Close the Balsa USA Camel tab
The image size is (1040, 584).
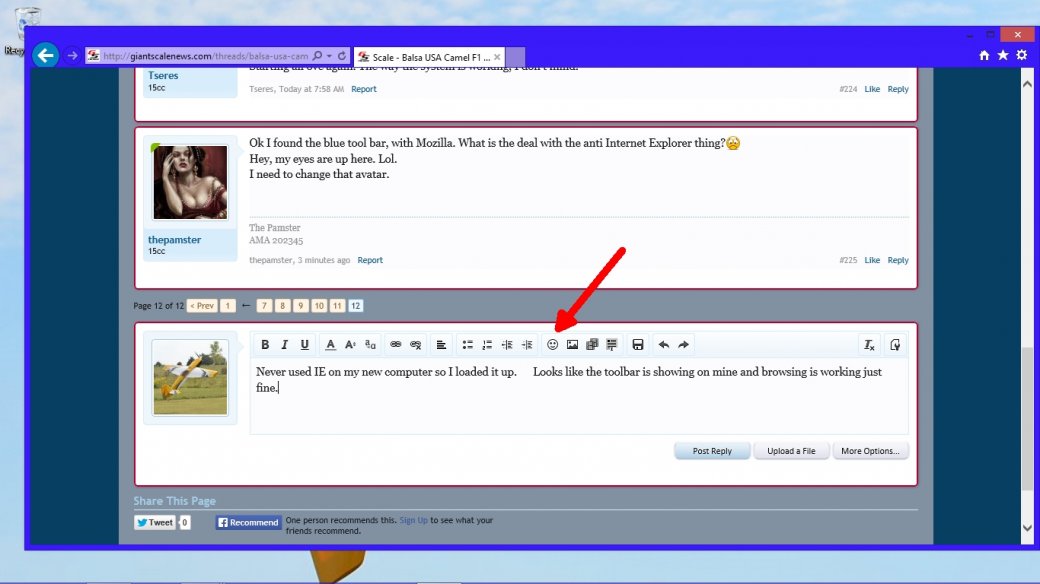(x=497, y=57)
